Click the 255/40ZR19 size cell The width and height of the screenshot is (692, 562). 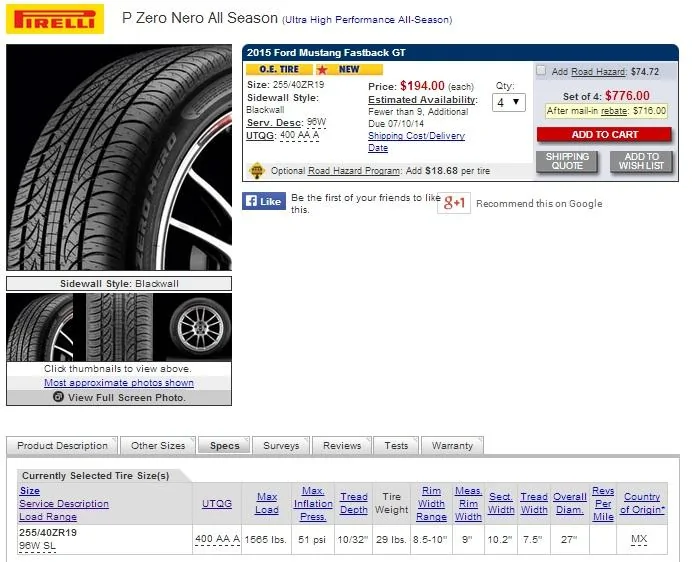tap(48, 533)
